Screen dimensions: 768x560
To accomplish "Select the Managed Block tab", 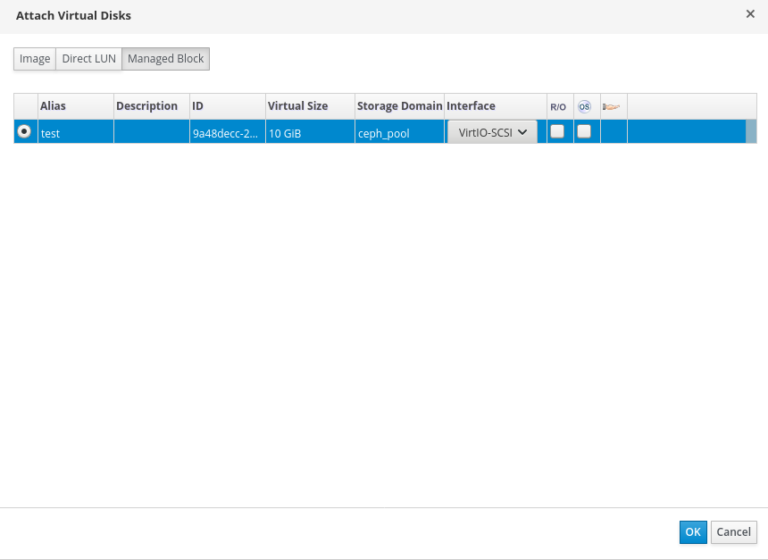I will pyautogui.click(x=165, y=59).
